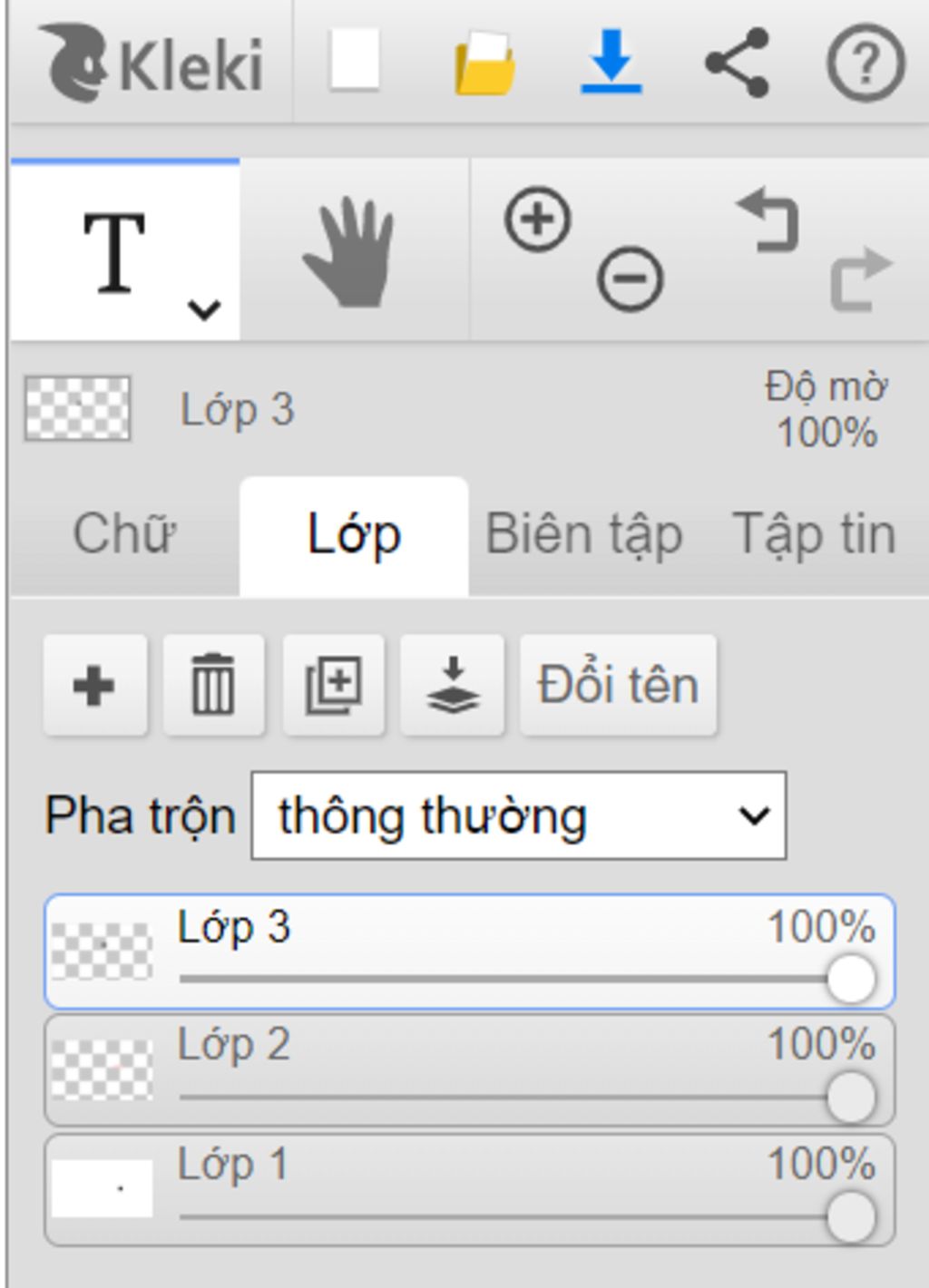
Task: Undo the last action
Action: tap(768, 220)
